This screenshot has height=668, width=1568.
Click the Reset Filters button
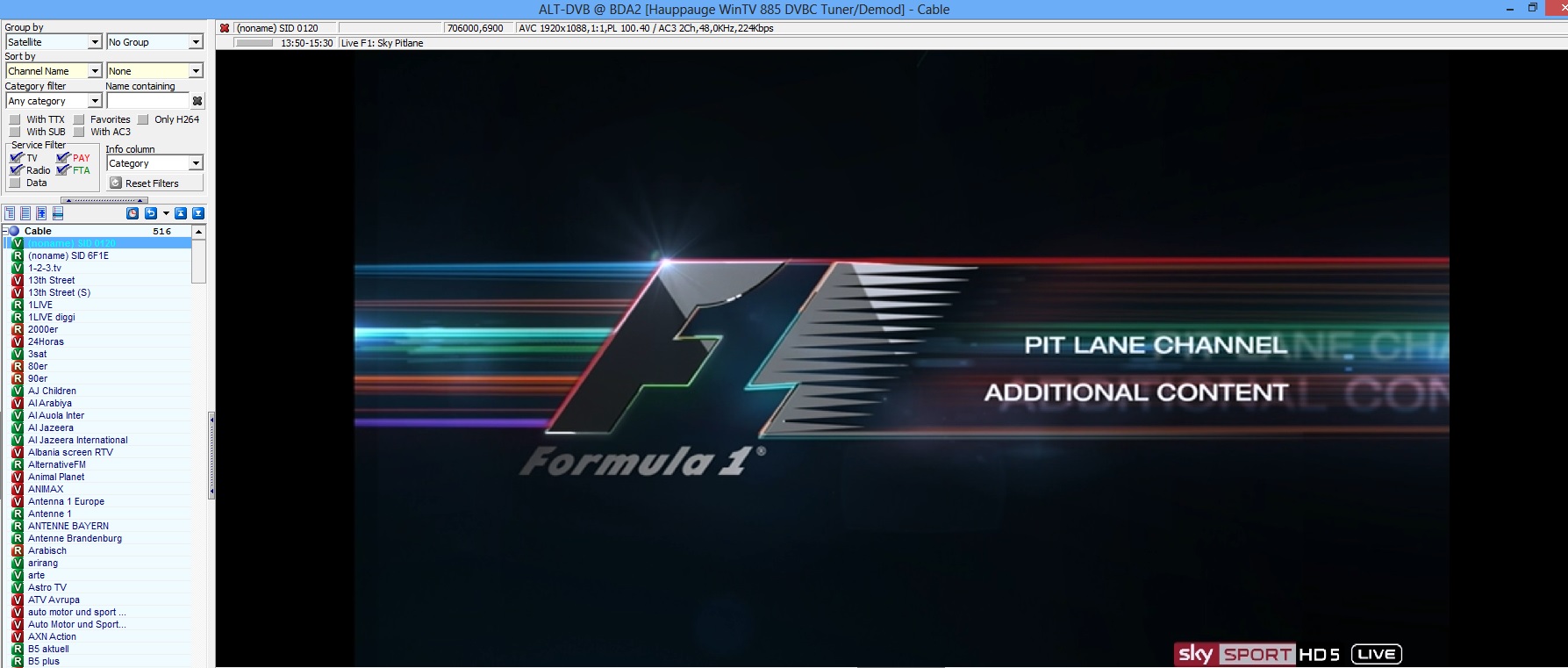(x=154, y=183)
